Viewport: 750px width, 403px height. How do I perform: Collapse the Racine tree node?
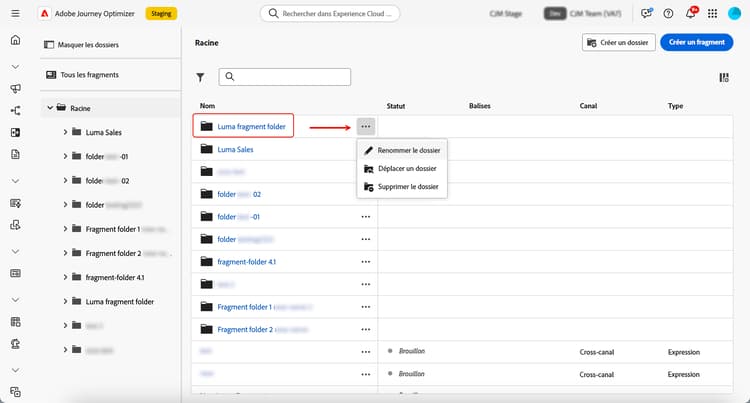pyautogui.click(x=50, y=108)
